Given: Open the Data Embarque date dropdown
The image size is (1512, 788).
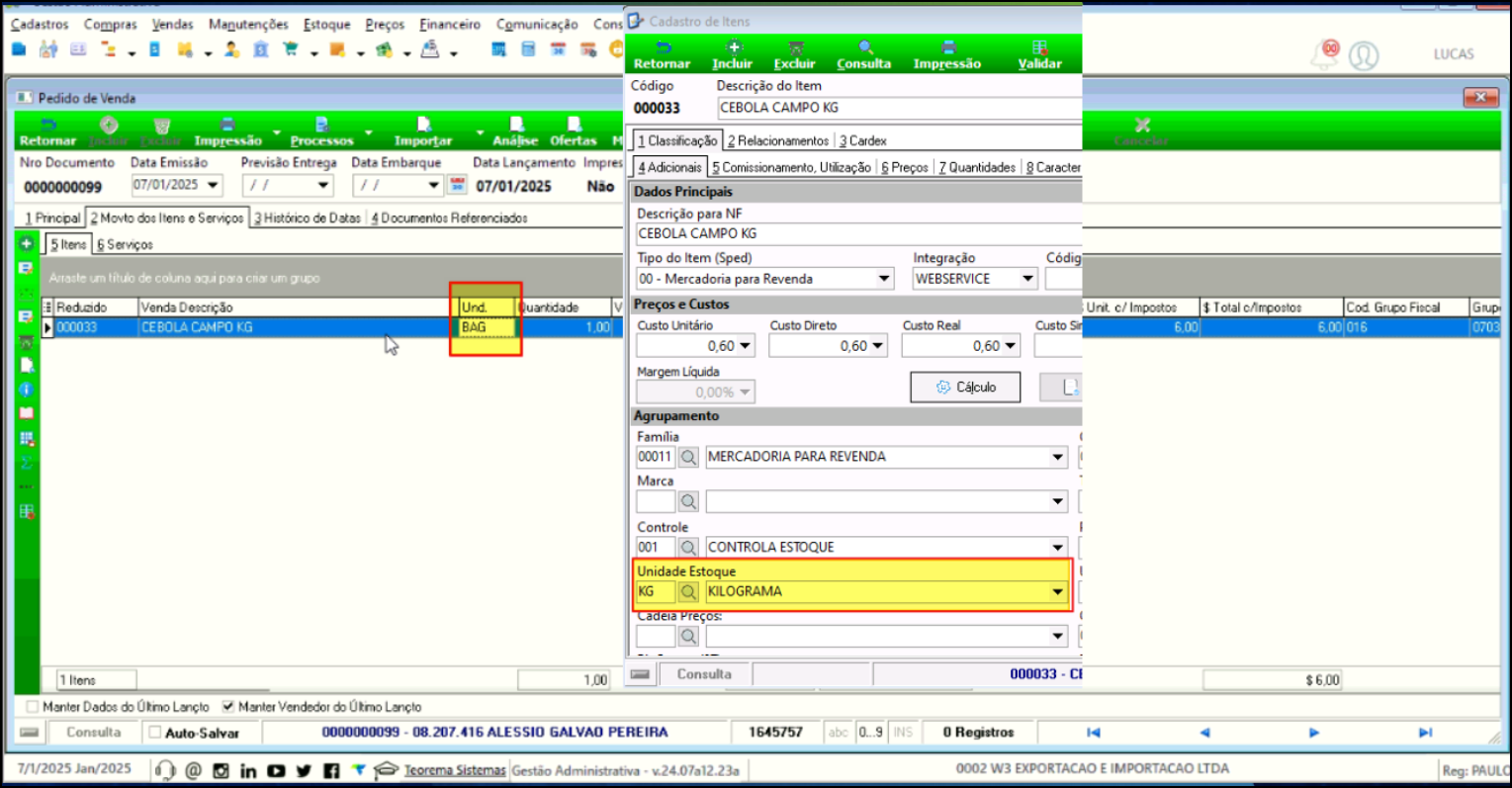Looking at the screenshot, I should pos(433,185).
